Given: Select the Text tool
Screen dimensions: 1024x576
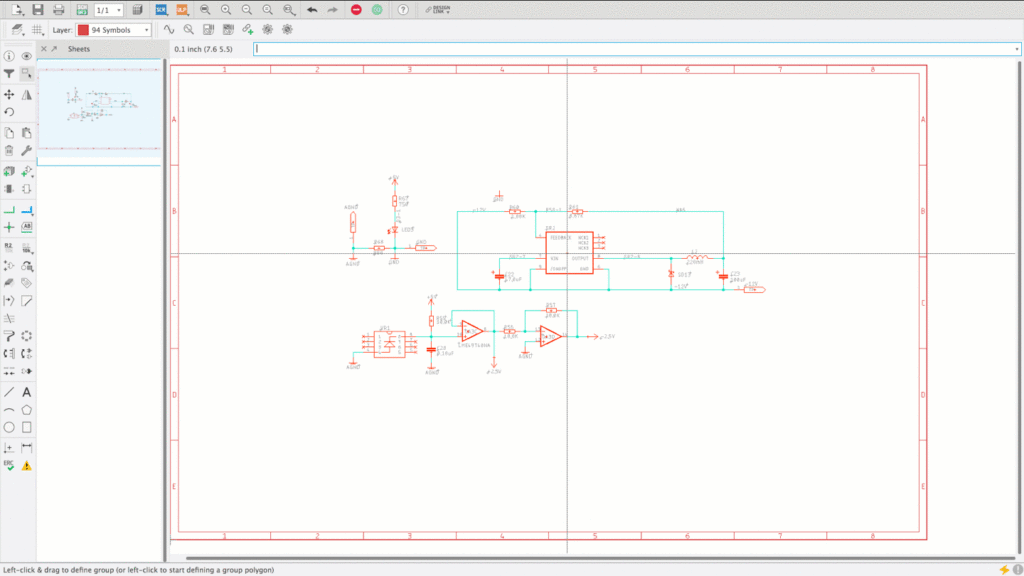Looking at the screenshot, I should pyautogui.click(x=27, y=393).
